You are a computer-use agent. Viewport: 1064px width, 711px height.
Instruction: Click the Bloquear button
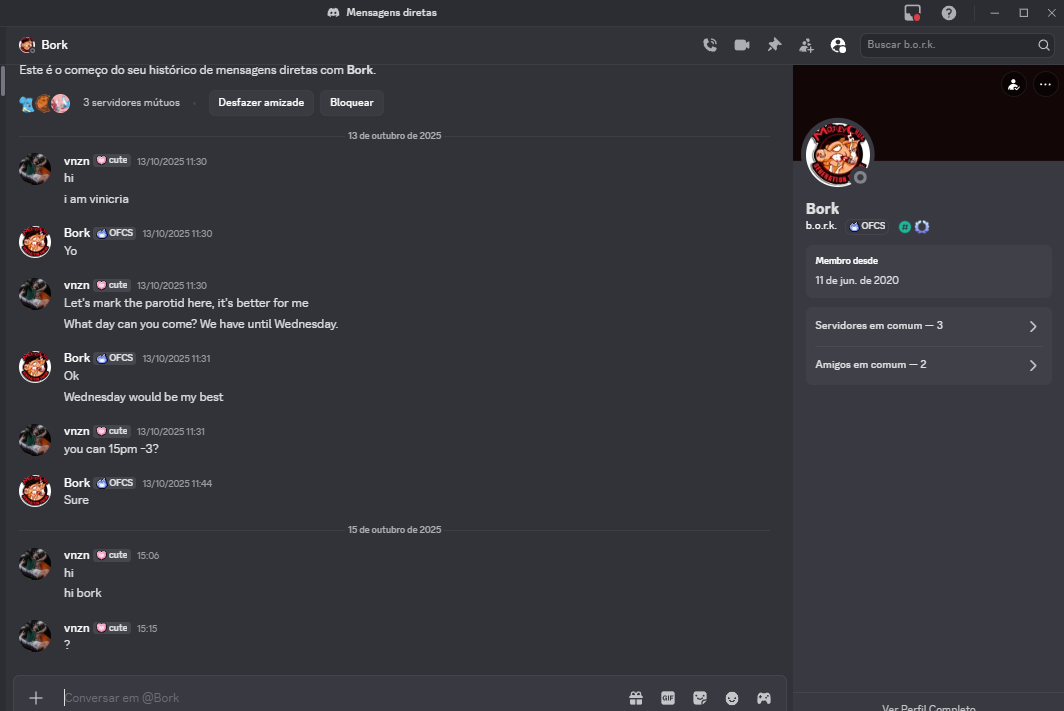352,102
